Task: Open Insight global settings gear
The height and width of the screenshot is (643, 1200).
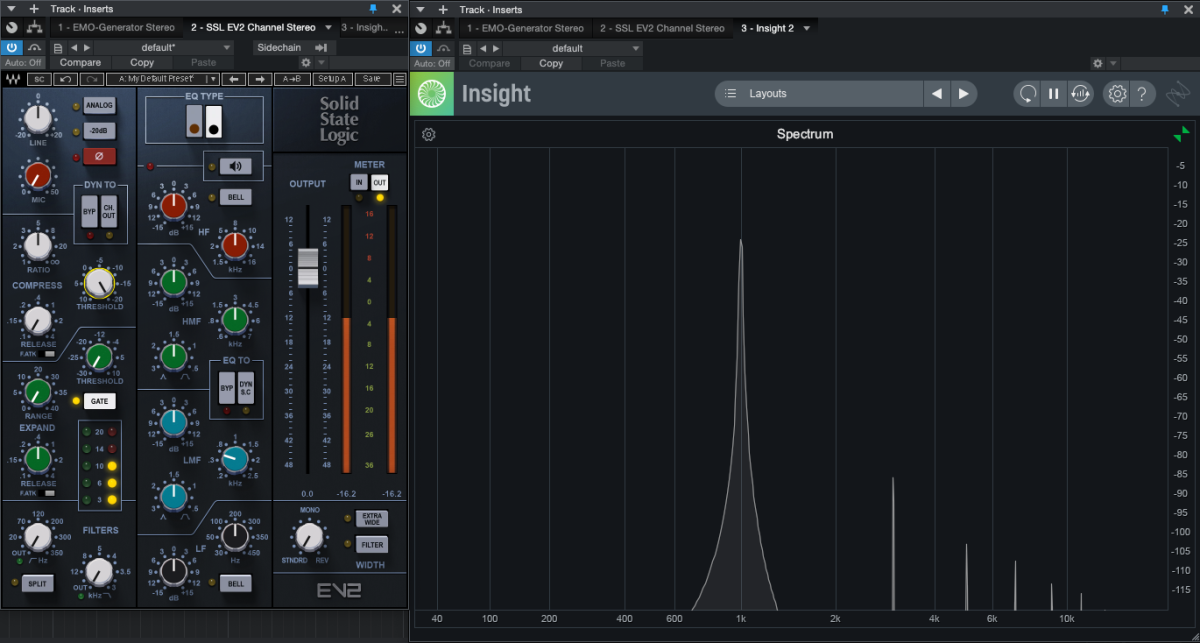Action: [x=1116, y=94]
